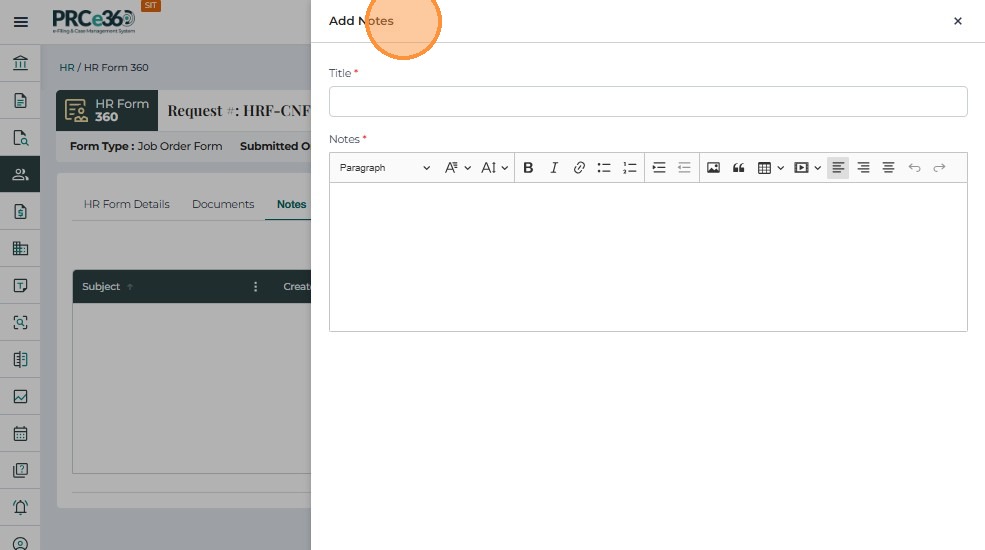
Task: Switch to HR Form Details tab
Action: 126,204
